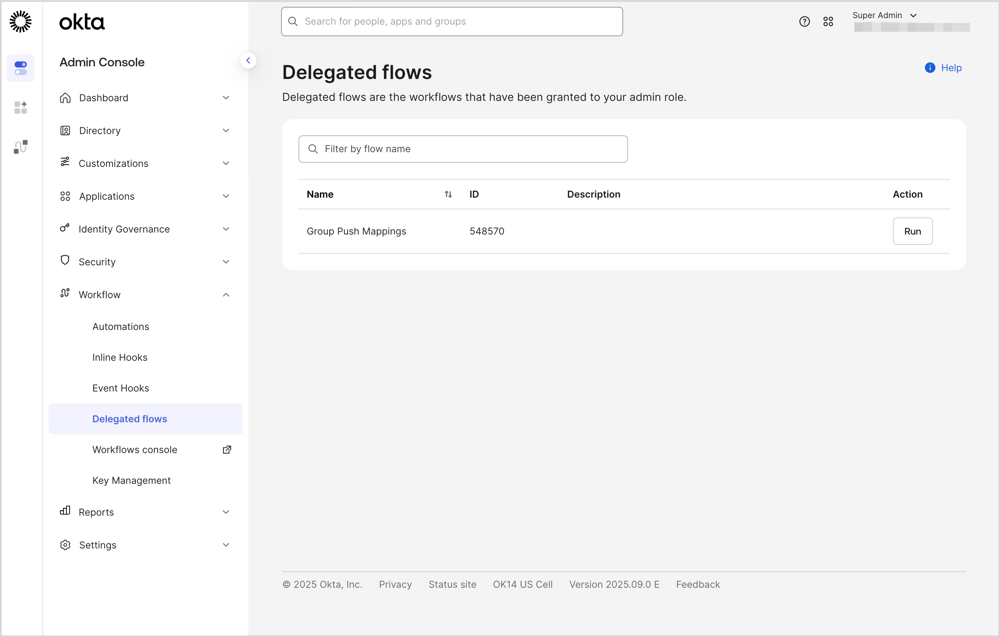
Task: Expand the Directory menu chevron
Action: click(226, 131)
